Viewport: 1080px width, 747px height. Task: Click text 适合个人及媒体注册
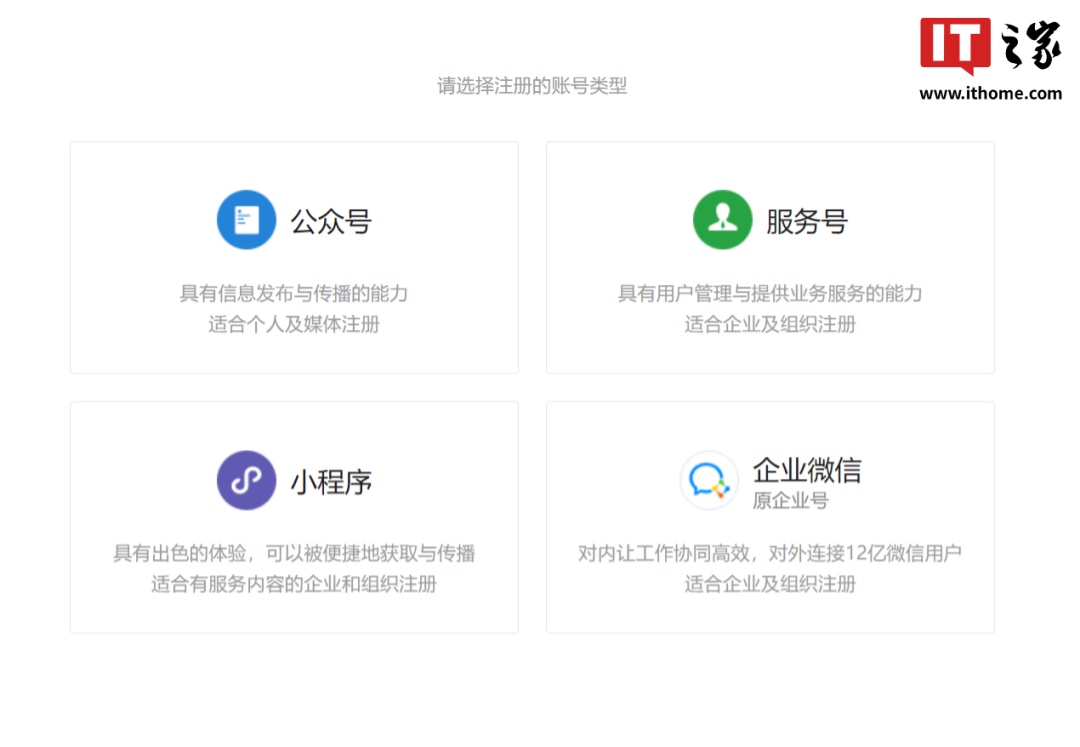tap(294, 324)
